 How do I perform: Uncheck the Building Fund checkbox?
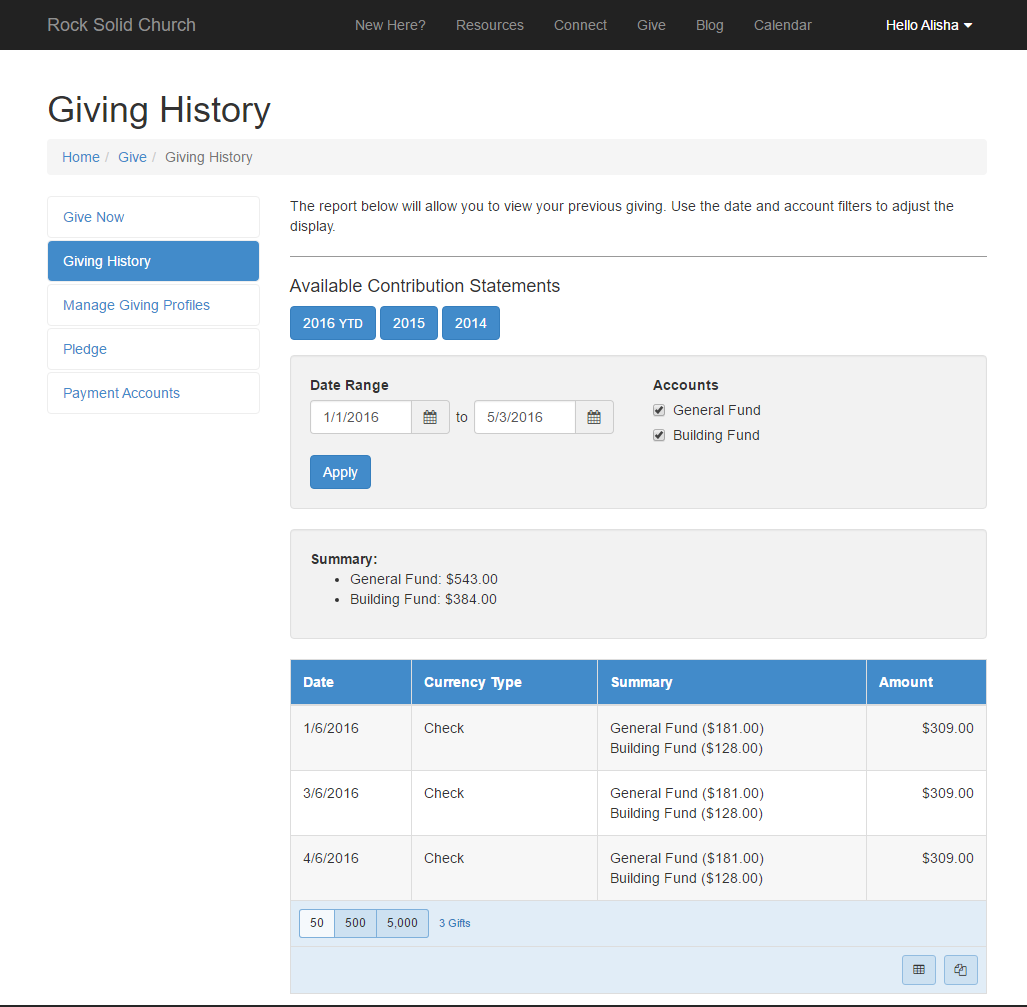click(x=659, y=435)
